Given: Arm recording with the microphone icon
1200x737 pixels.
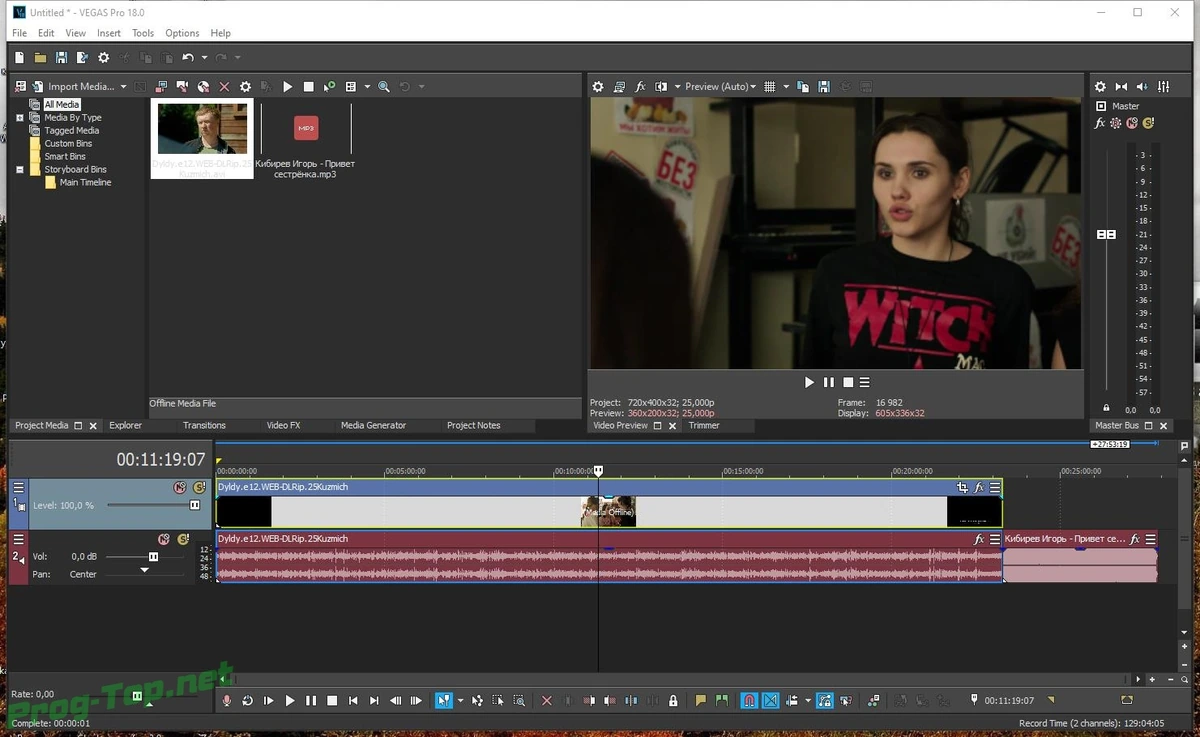Looking at the screenshot, I should (x=227, y=701).
